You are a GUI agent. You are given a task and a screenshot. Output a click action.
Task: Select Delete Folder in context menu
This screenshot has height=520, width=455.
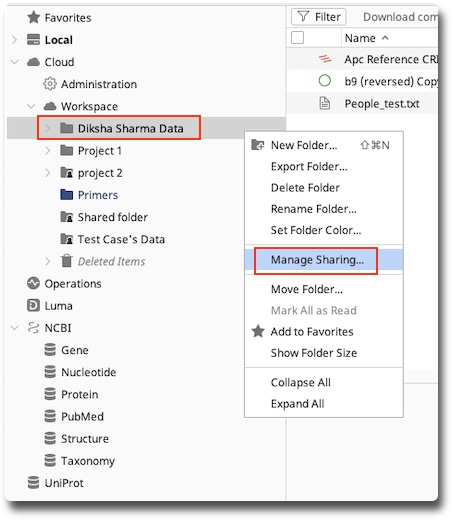[x=324, y=188]
